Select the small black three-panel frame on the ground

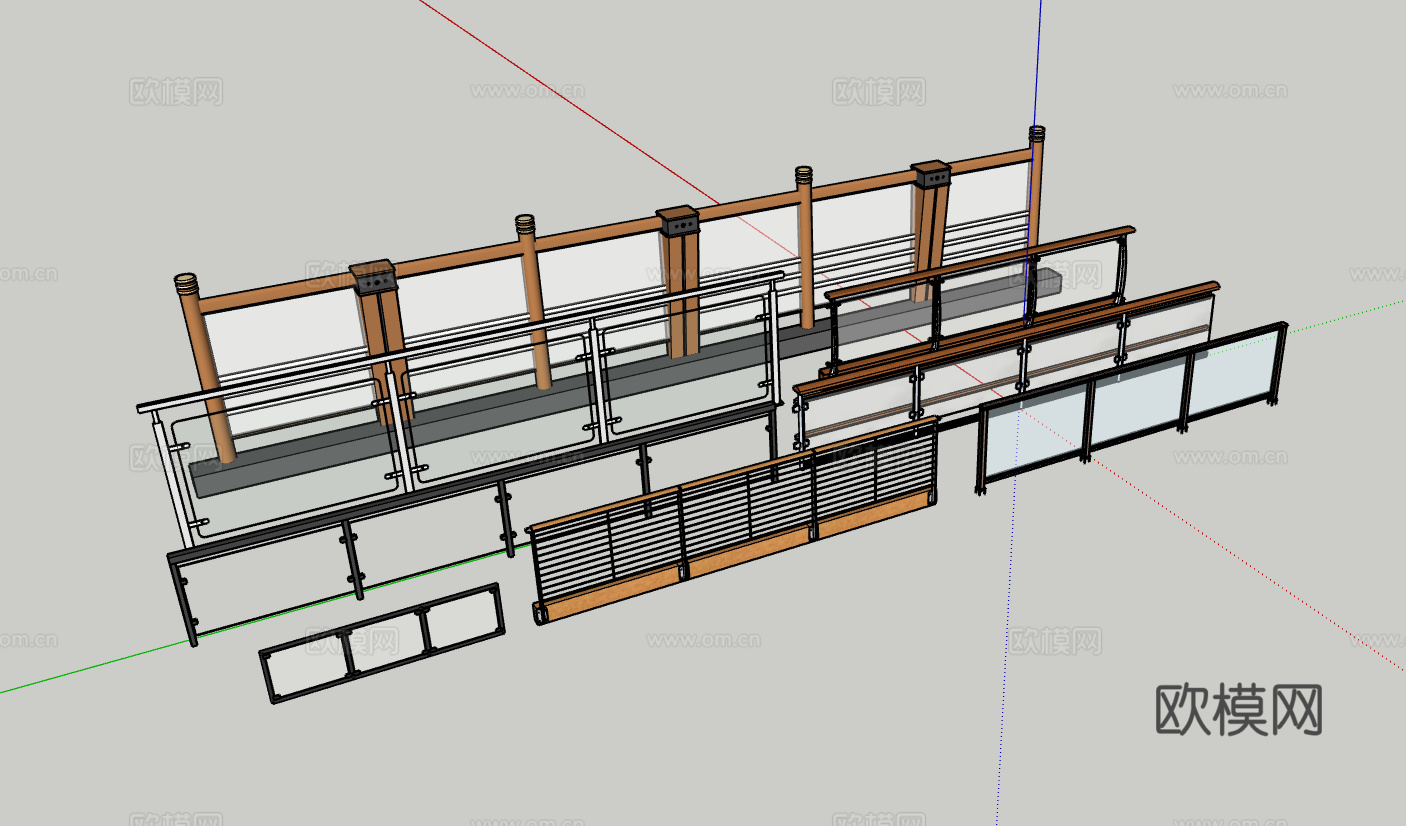(382, 643)
